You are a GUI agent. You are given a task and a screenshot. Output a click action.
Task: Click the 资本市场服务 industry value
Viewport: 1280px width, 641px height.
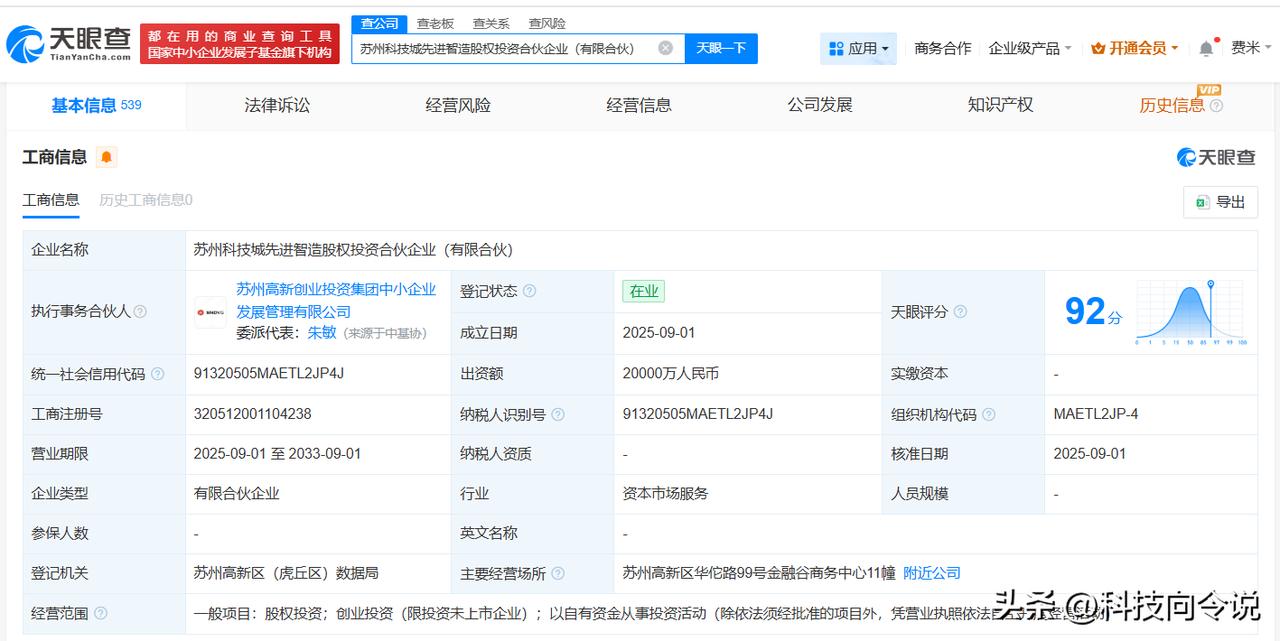click(x=665, y=493)
